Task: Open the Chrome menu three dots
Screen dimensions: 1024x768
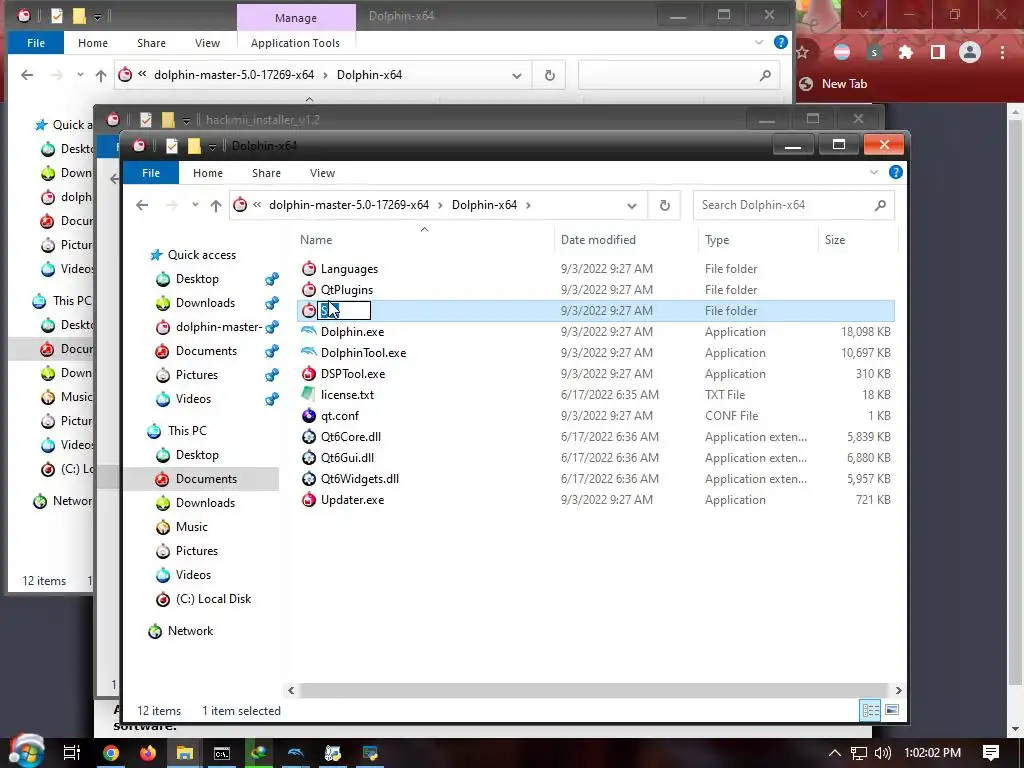Action: [1002, 52]
